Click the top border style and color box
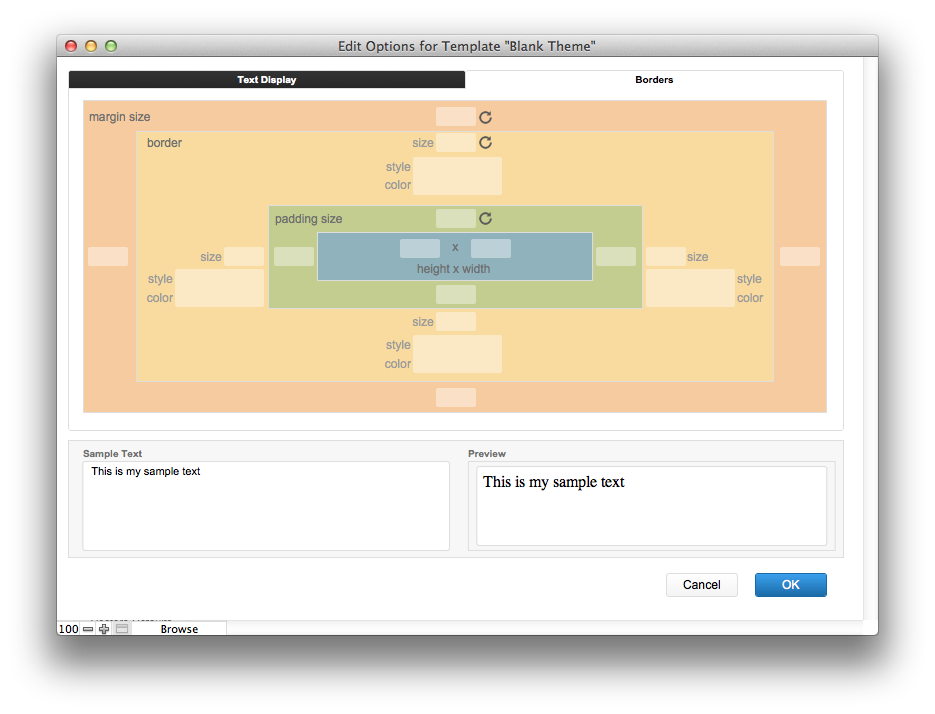The width and height of the screenshot is (935, 714). [457, 176]
